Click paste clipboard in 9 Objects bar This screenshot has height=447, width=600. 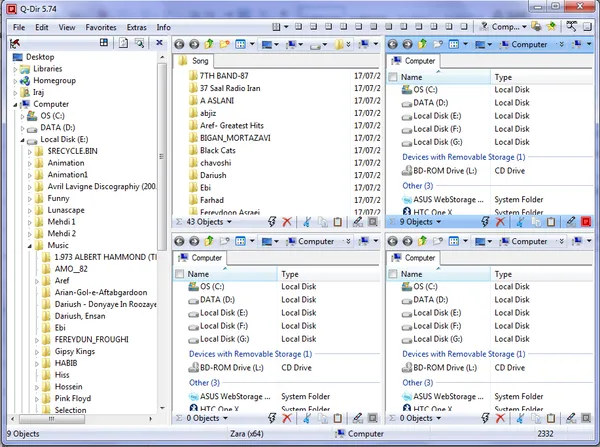pos(551,222)
